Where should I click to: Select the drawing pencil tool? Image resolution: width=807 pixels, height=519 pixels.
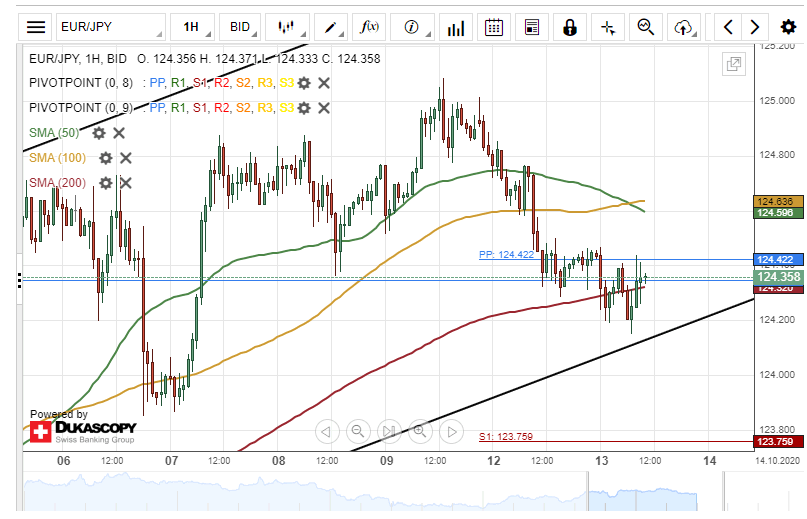click(329, 27)
